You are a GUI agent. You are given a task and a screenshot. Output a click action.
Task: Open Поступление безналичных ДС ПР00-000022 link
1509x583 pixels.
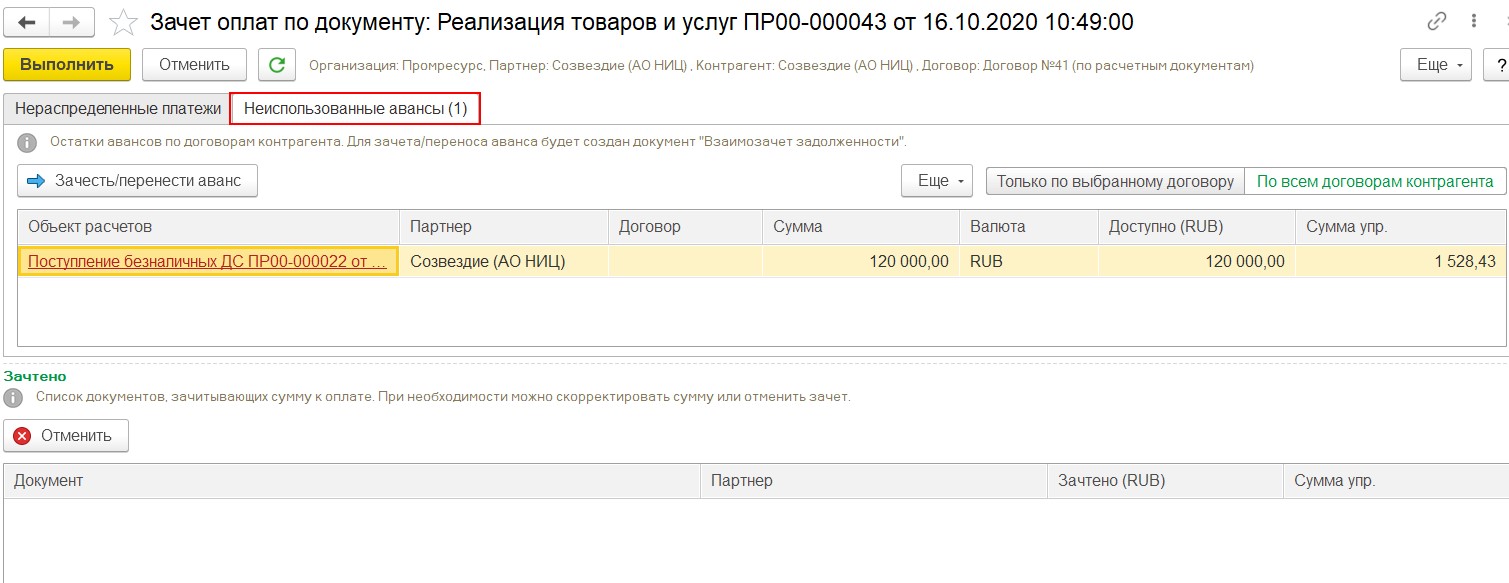[207, 262]
